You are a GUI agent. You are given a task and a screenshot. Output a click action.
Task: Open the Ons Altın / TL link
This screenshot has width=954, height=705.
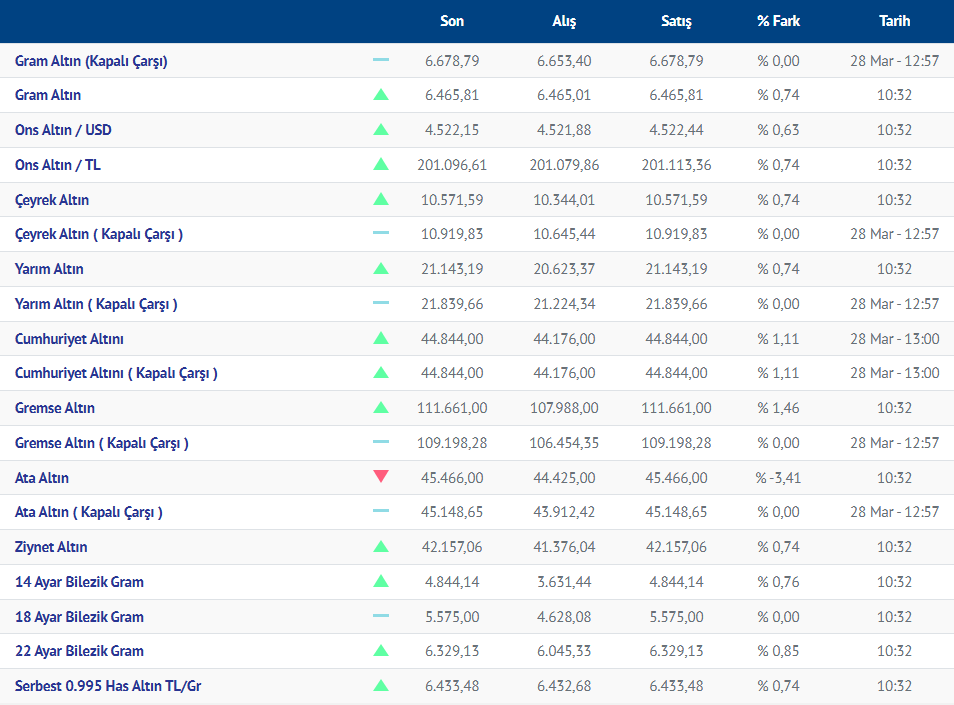(x=58, y=165)
